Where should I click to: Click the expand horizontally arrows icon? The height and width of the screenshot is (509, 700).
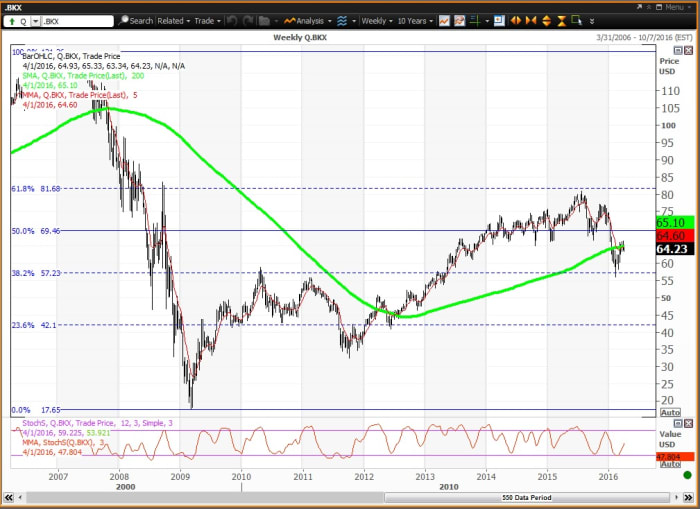[x=516, y=21]
